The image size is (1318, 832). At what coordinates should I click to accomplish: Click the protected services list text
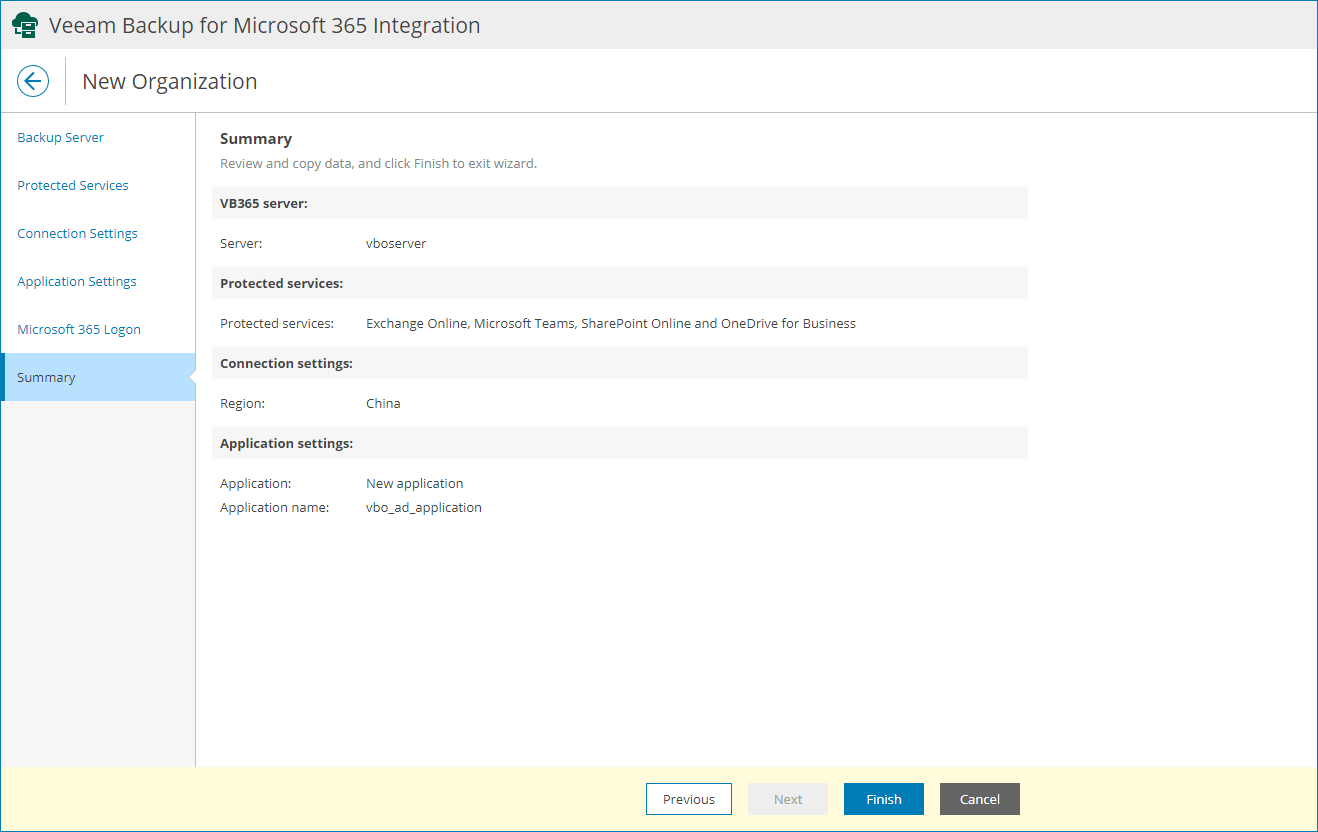click(611, 323)
